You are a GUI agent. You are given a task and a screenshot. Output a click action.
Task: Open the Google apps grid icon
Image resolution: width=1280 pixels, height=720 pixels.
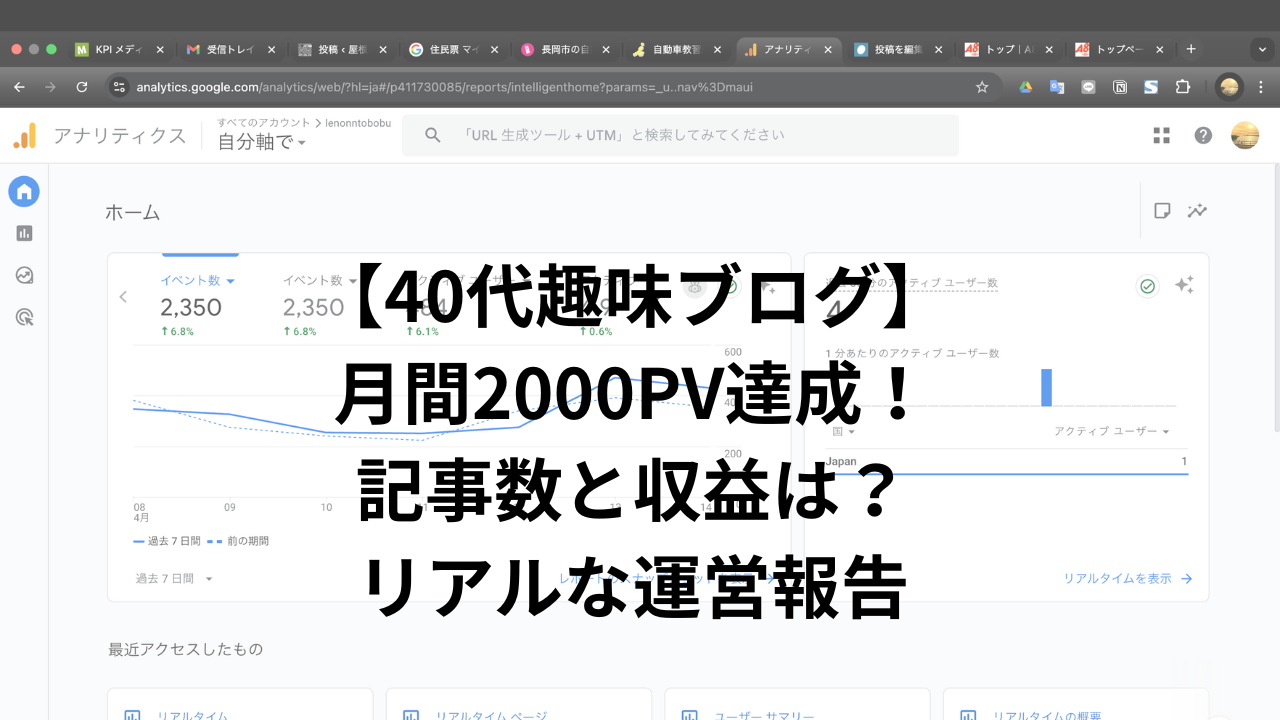click(x=1161, y=136)
